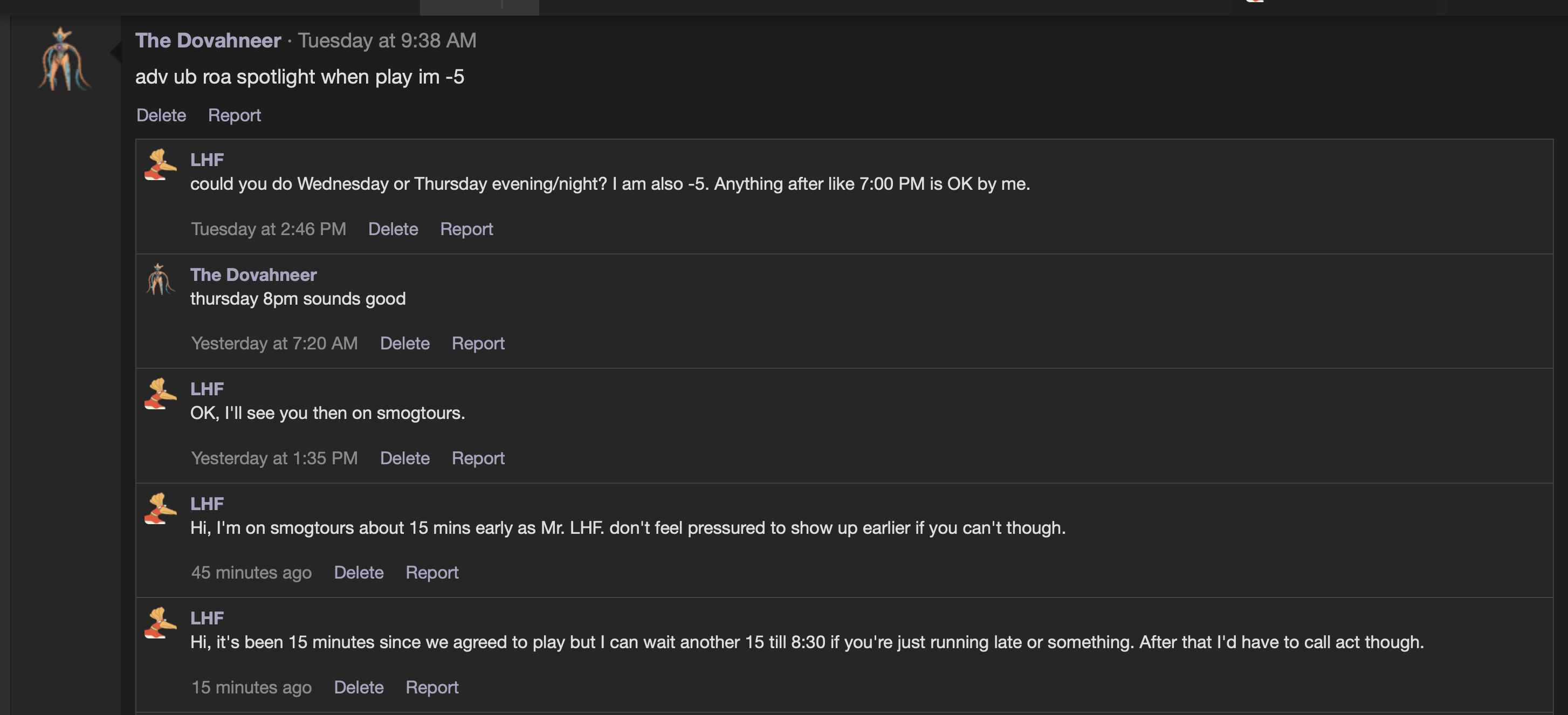1568x715 pixels.
Task: Report LHF's comment from 15 minutes ago
Action: pyautogui.click(x=431, y=687)
